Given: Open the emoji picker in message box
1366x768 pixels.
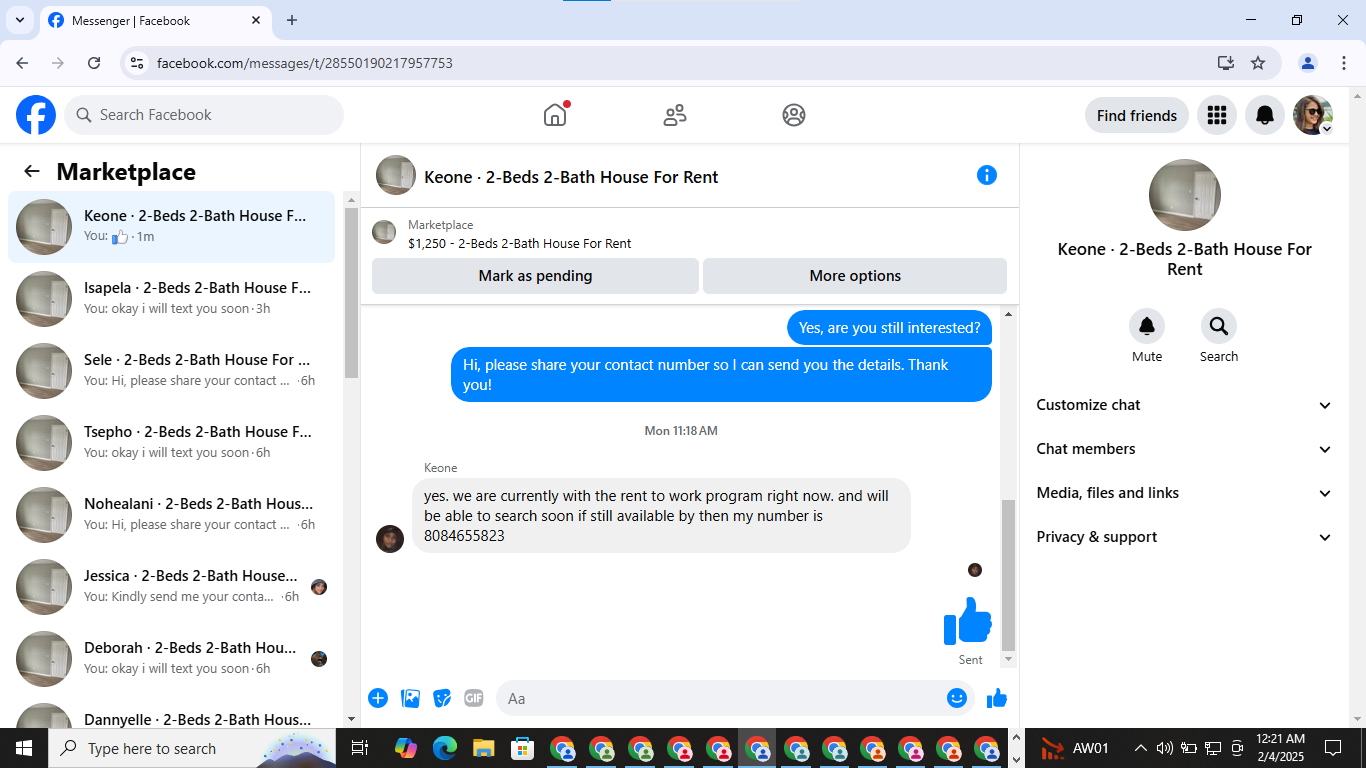Looking at the screenshot, I should click(957, 698).
